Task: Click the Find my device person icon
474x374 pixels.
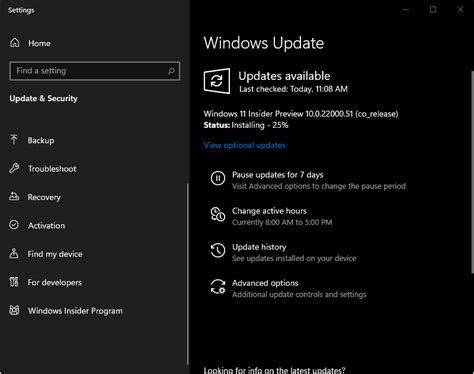Action: click(14, 253)
